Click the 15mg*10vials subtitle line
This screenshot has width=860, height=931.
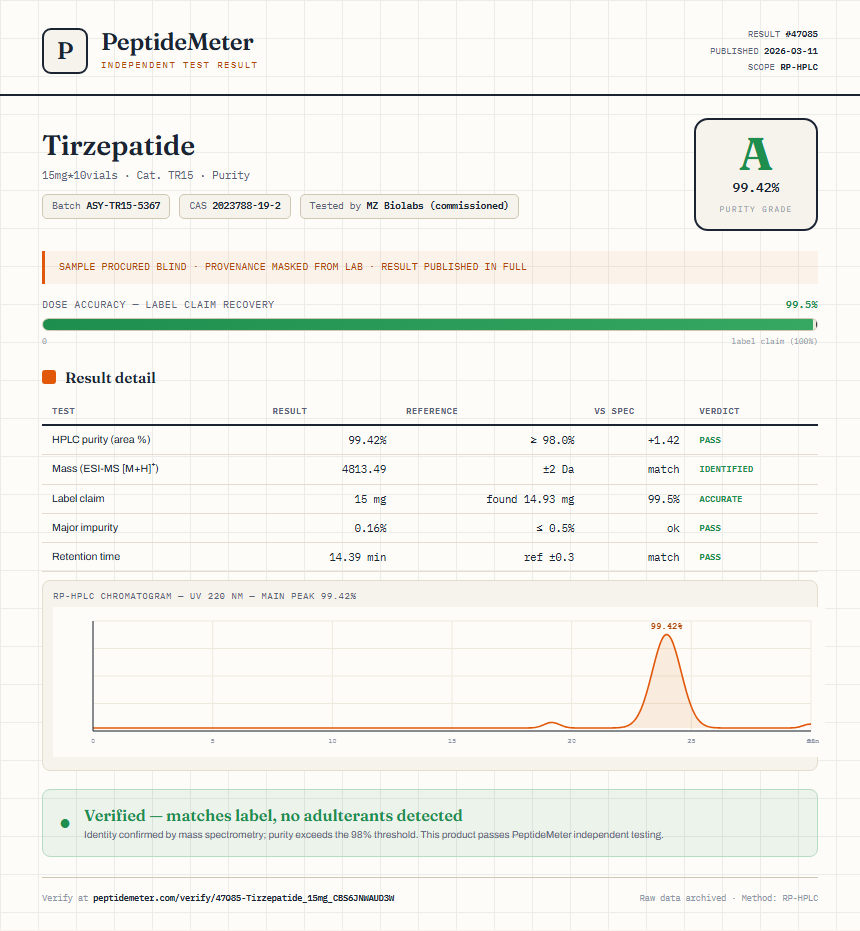(146, 175)
